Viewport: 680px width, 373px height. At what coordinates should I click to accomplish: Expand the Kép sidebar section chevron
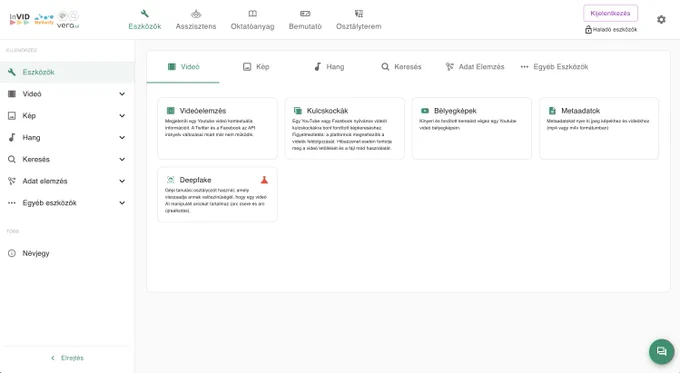coord(122,115)
